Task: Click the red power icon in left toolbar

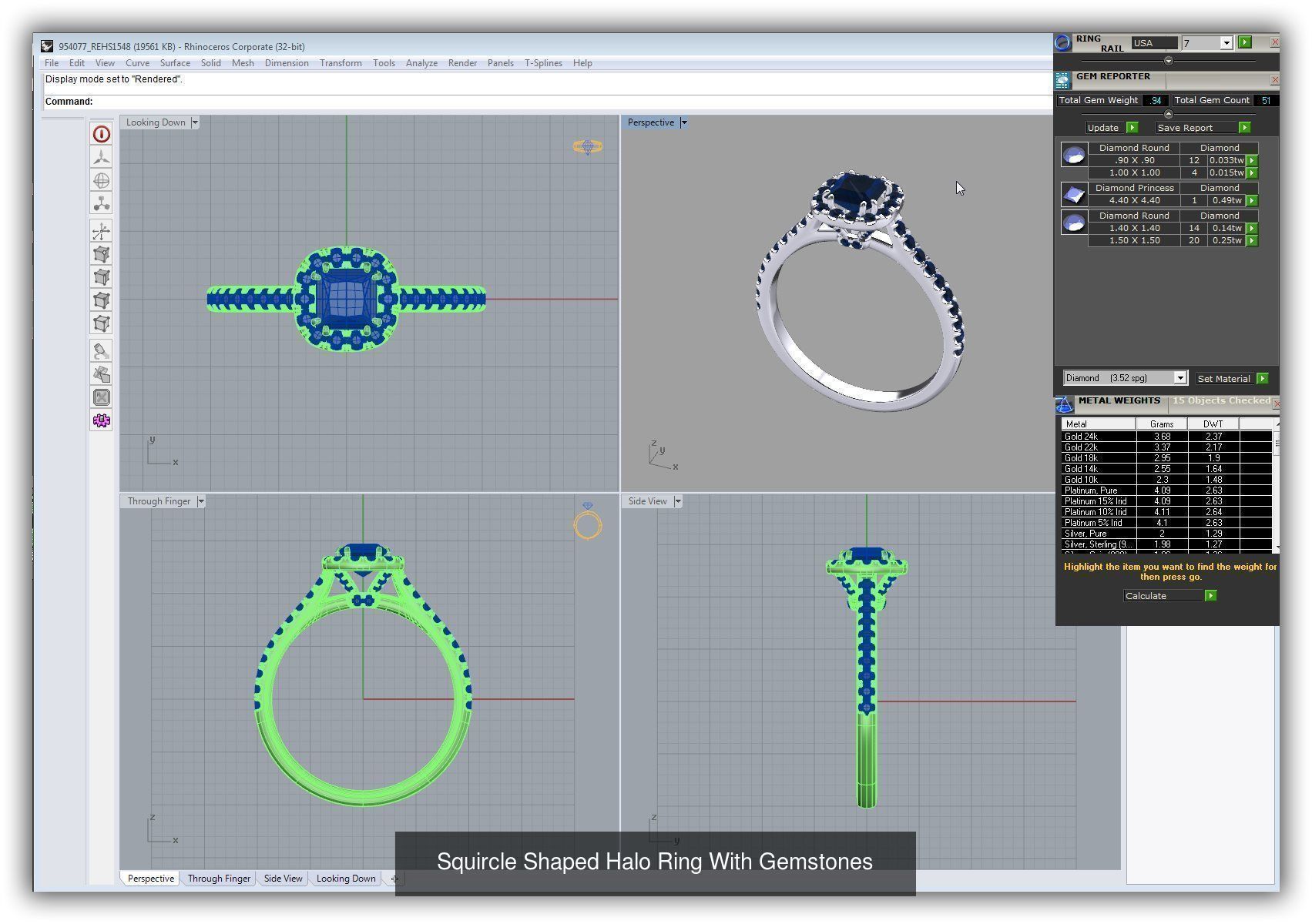Action: pos(101,134)
